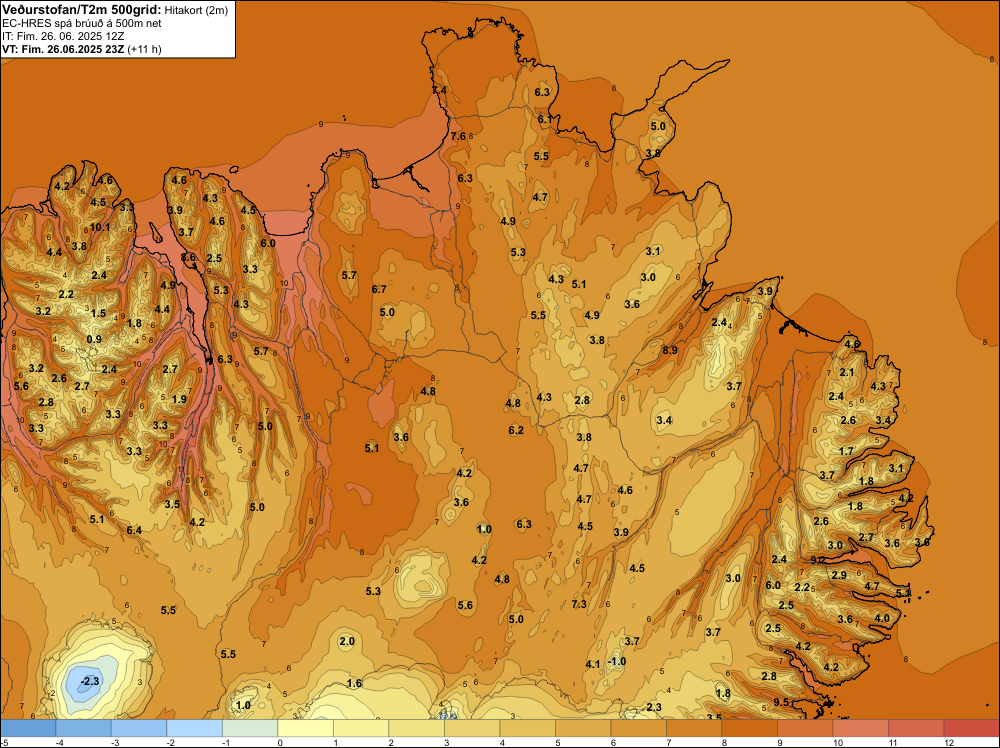Click the temperature value "2.9"

tap(839, 575)
